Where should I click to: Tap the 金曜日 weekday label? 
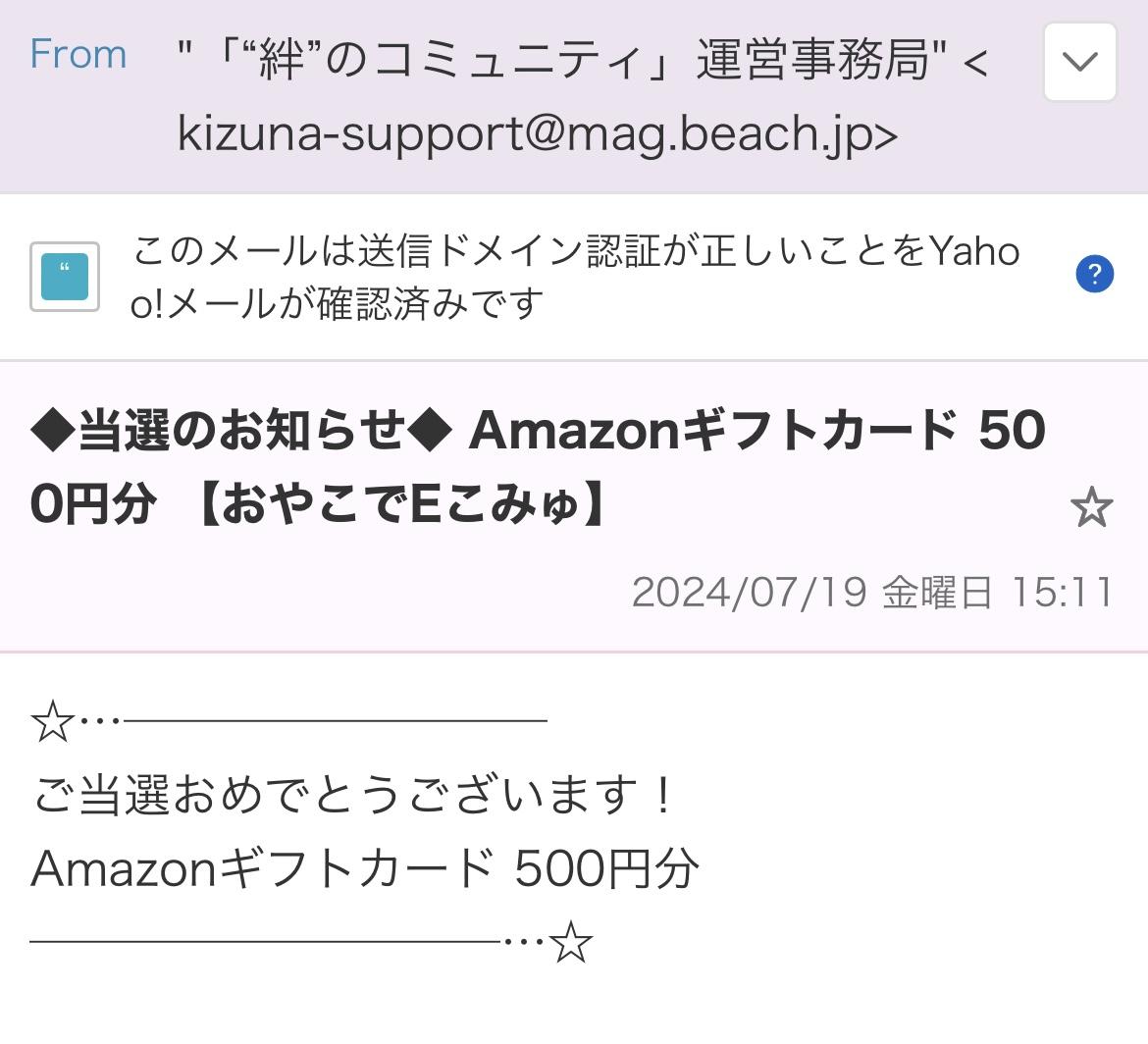(x=937, y=593)
